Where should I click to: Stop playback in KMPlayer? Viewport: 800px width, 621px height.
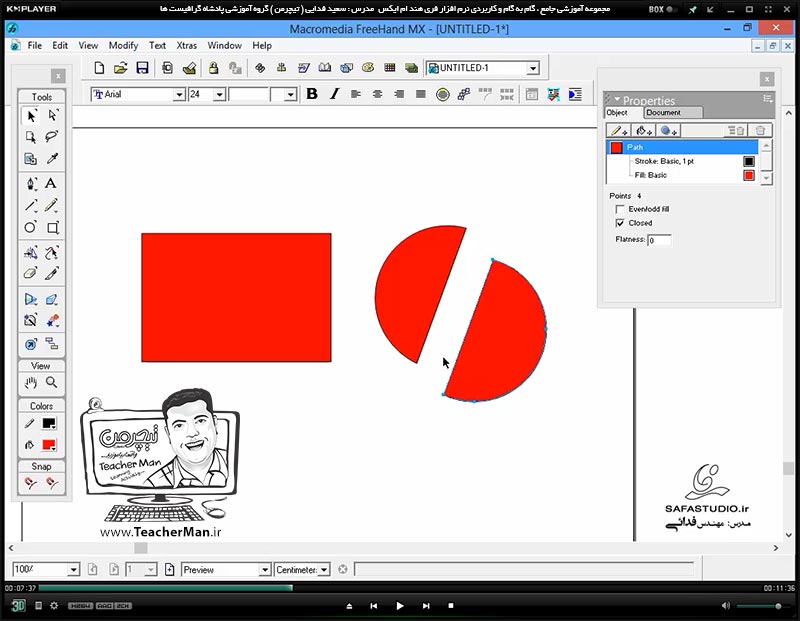(451, 606)
